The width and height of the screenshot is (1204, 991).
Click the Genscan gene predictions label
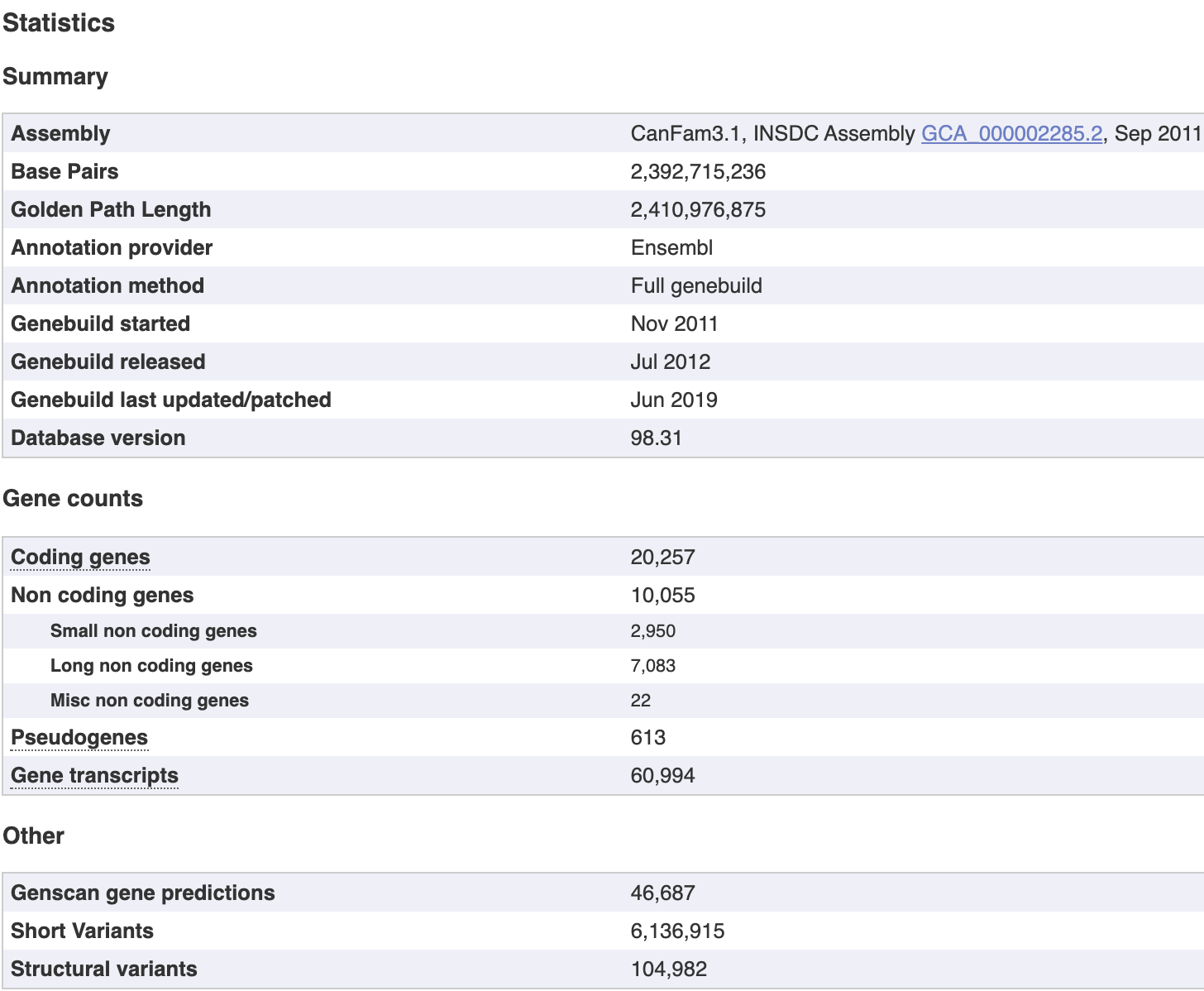(142, 893)
